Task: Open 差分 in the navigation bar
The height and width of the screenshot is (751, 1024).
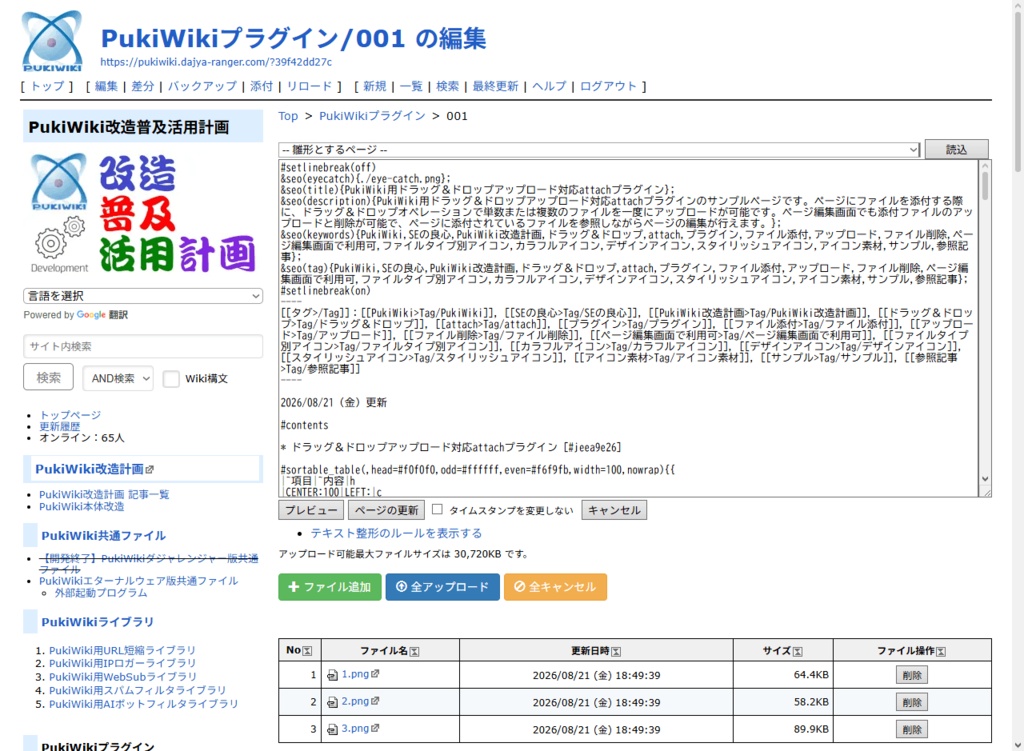Action: [x=142, y=86]
